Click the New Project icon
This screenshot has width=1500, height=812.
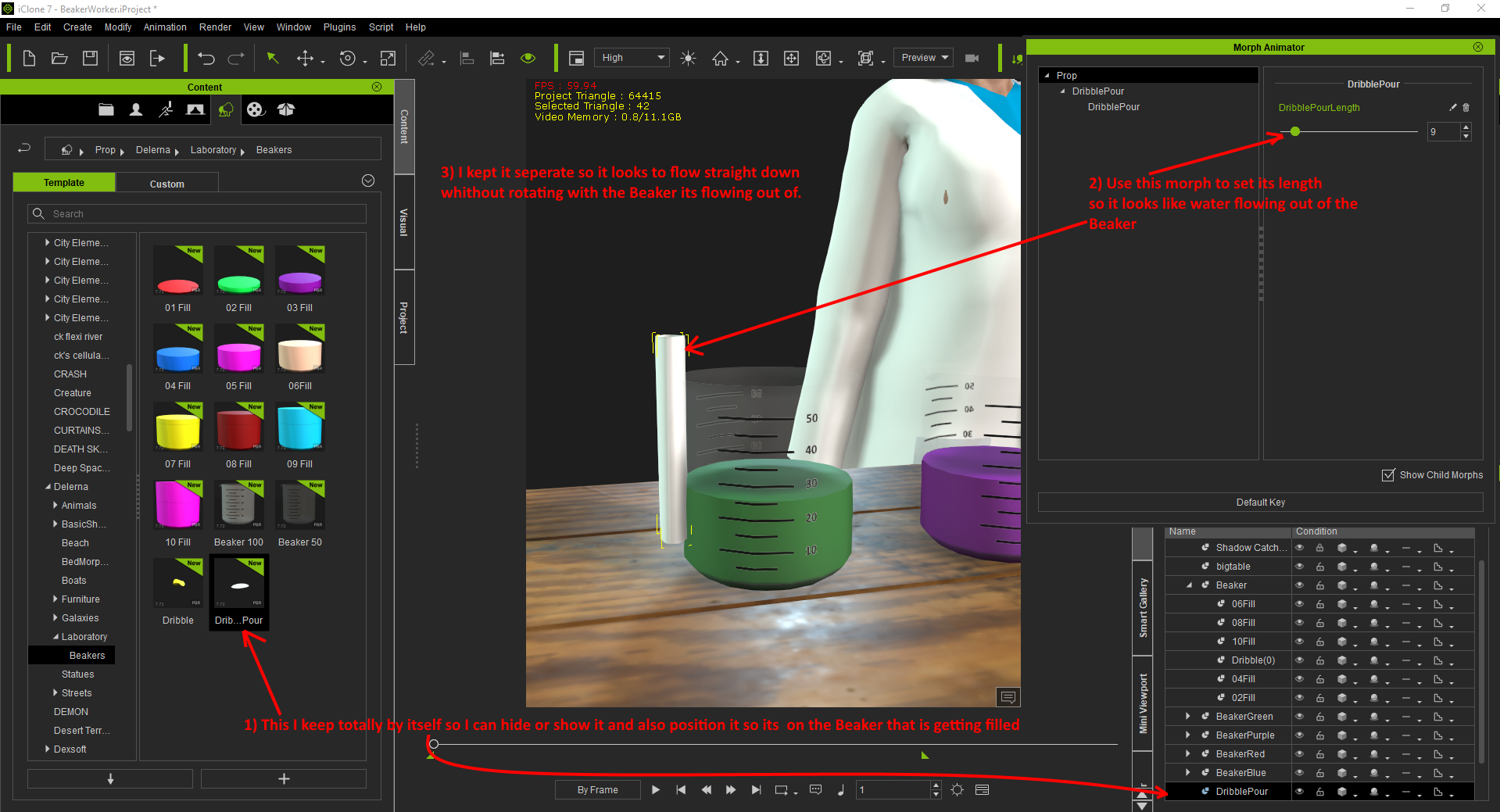coord(29,58)
